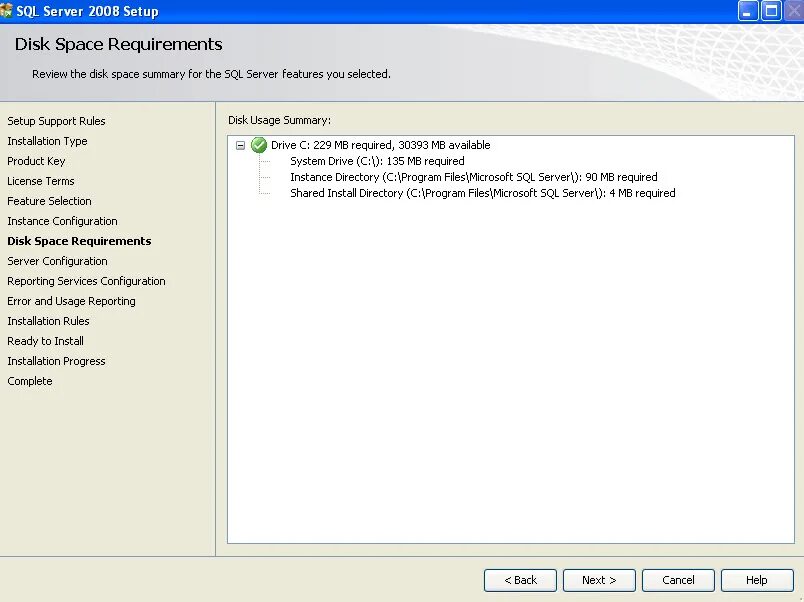Click Back to return to previous step
The width and height of the screenshot is (804, 602).
coord(520,579)
